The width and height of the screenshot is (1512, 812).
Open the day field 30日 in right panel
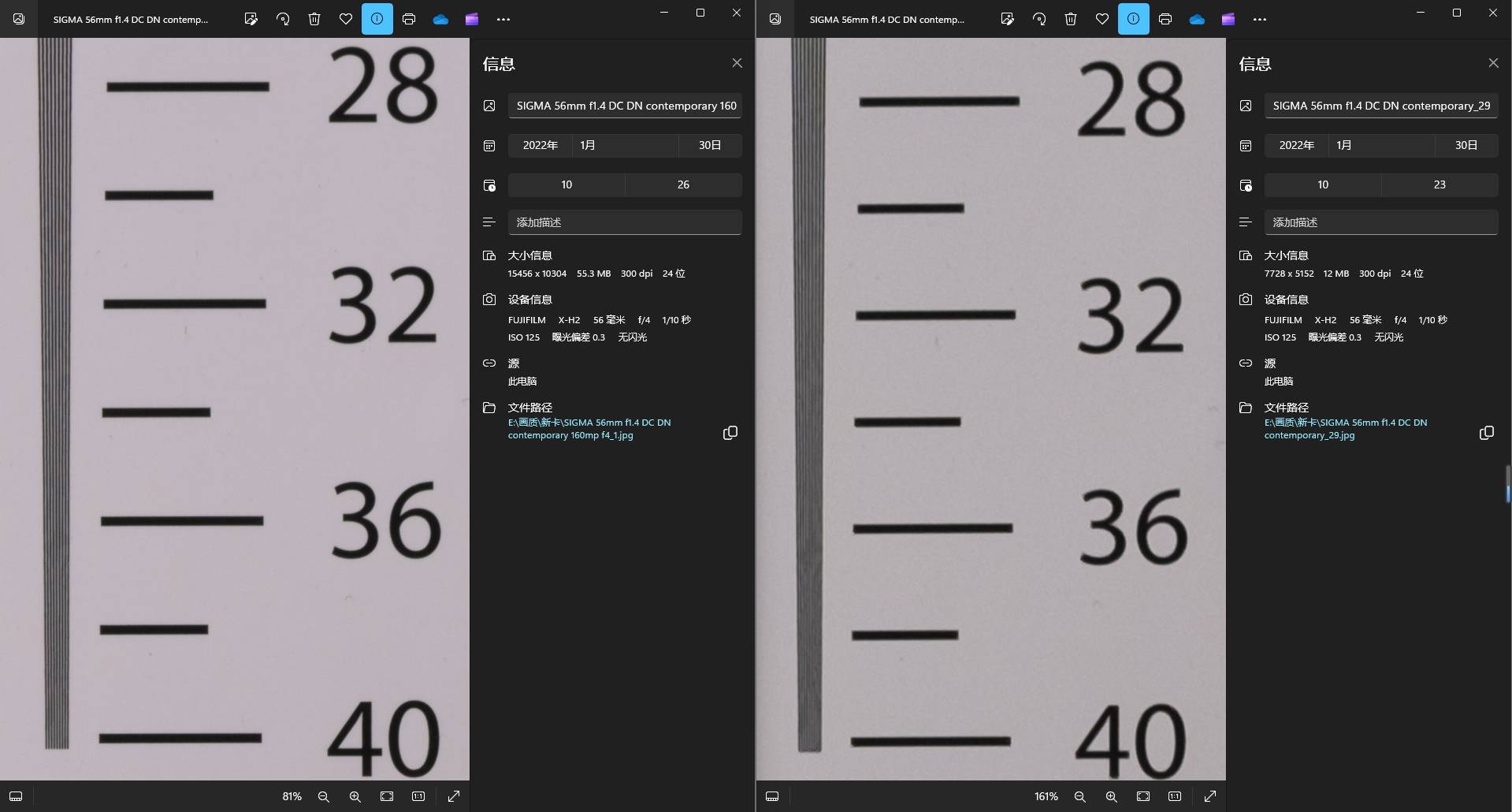pos(1466,145)
